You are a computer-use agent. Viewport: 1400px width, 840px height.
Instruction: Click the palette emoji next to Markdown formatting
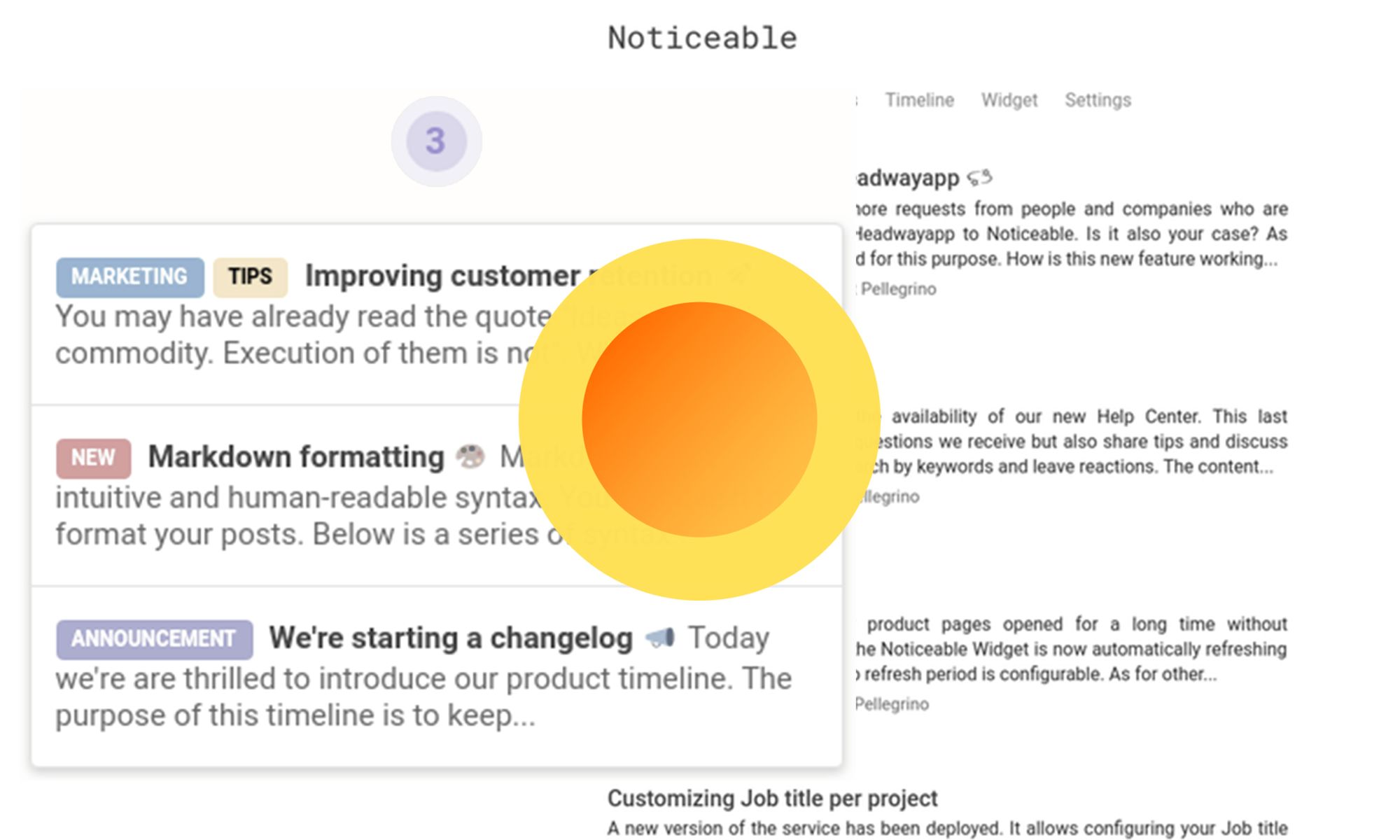470,456
